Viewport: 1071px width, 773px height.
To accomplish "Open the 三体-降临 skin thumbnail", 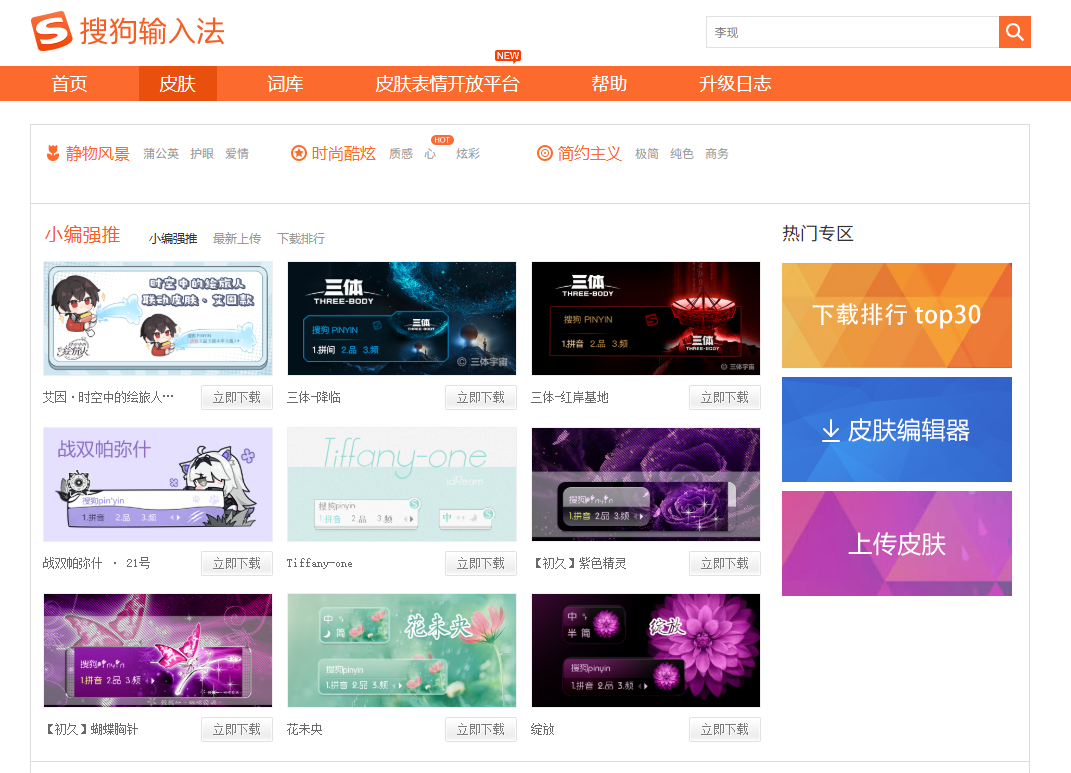I will pyautogui.click(x=402, y=318).
